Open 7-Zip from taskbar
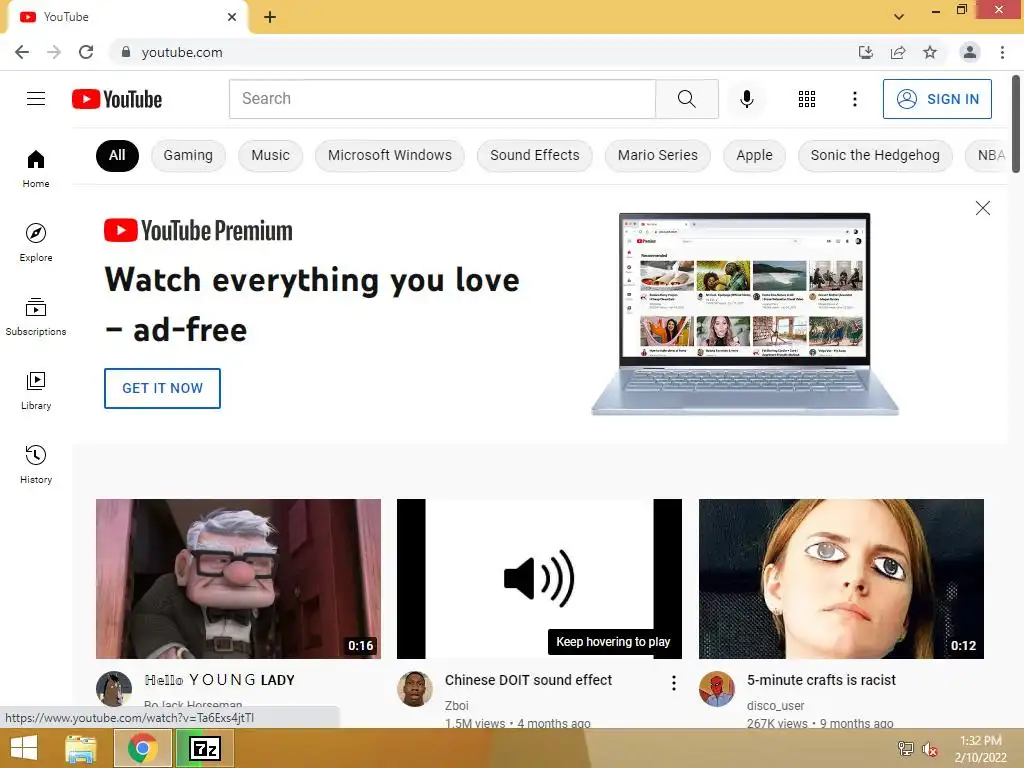The height and width of the screenshot is (768, 1024). point(204,748)
